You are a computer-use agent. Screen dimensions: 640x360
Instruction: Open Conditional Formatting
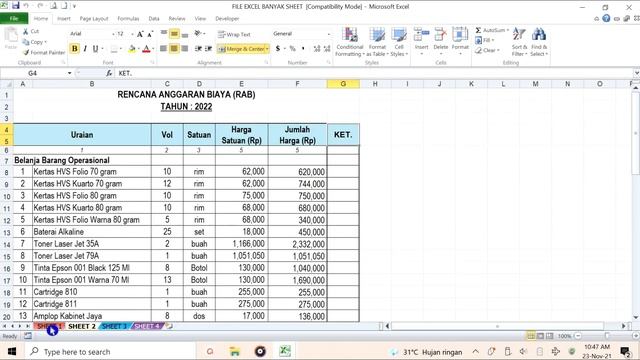(350, 42)
